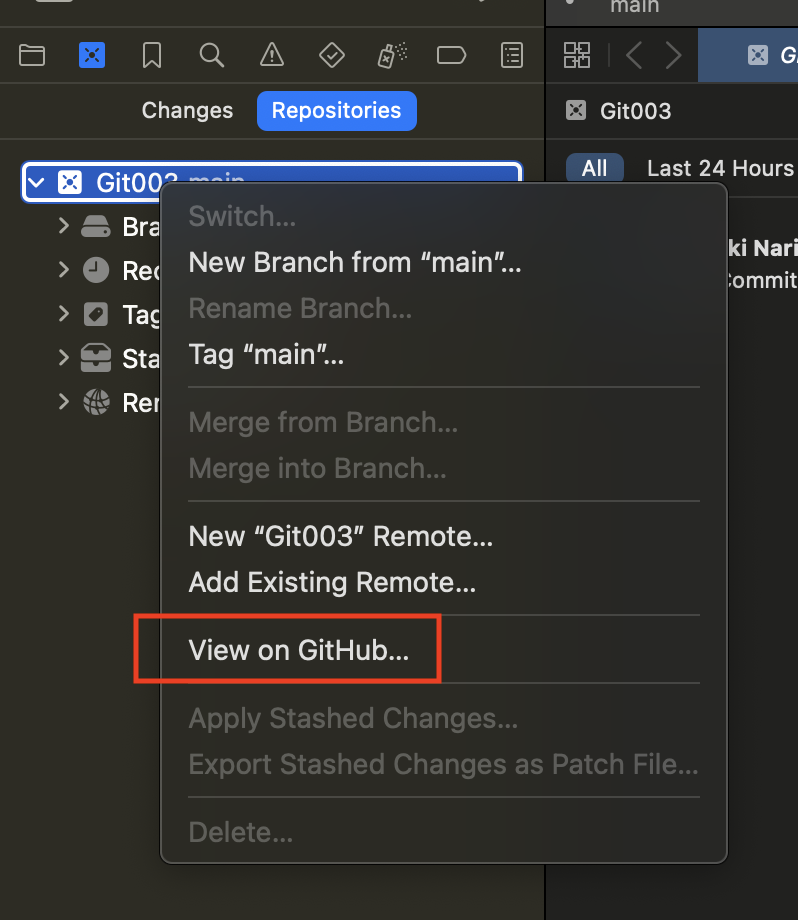Open the Debug navigator spray icon
The height and width of the screenshot is (920, 798).
392,55
